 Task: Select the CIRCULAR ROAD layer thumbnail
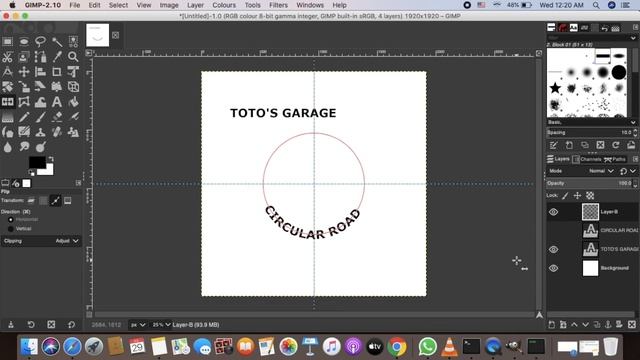point(590,231)
